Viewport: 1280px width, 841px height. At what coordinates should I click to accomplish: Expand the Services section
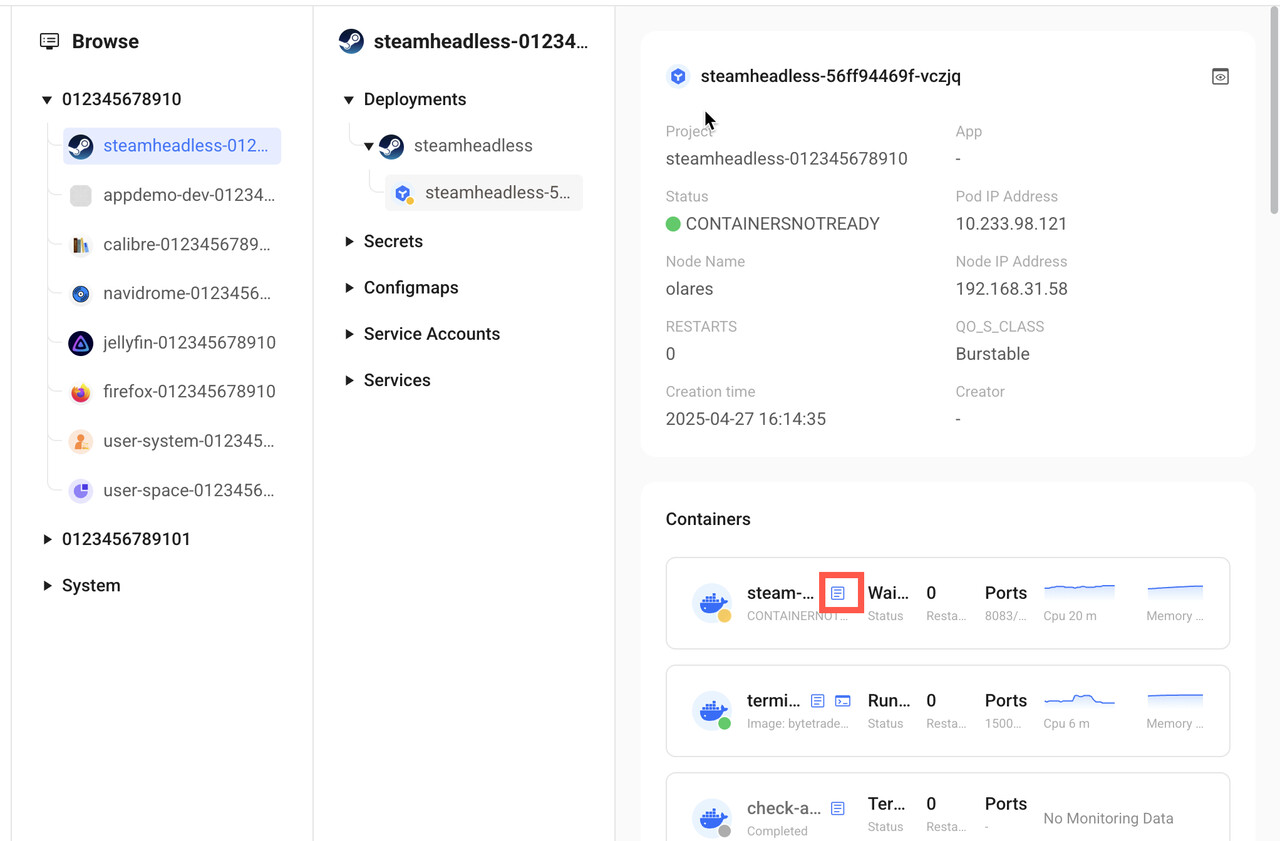349,380
